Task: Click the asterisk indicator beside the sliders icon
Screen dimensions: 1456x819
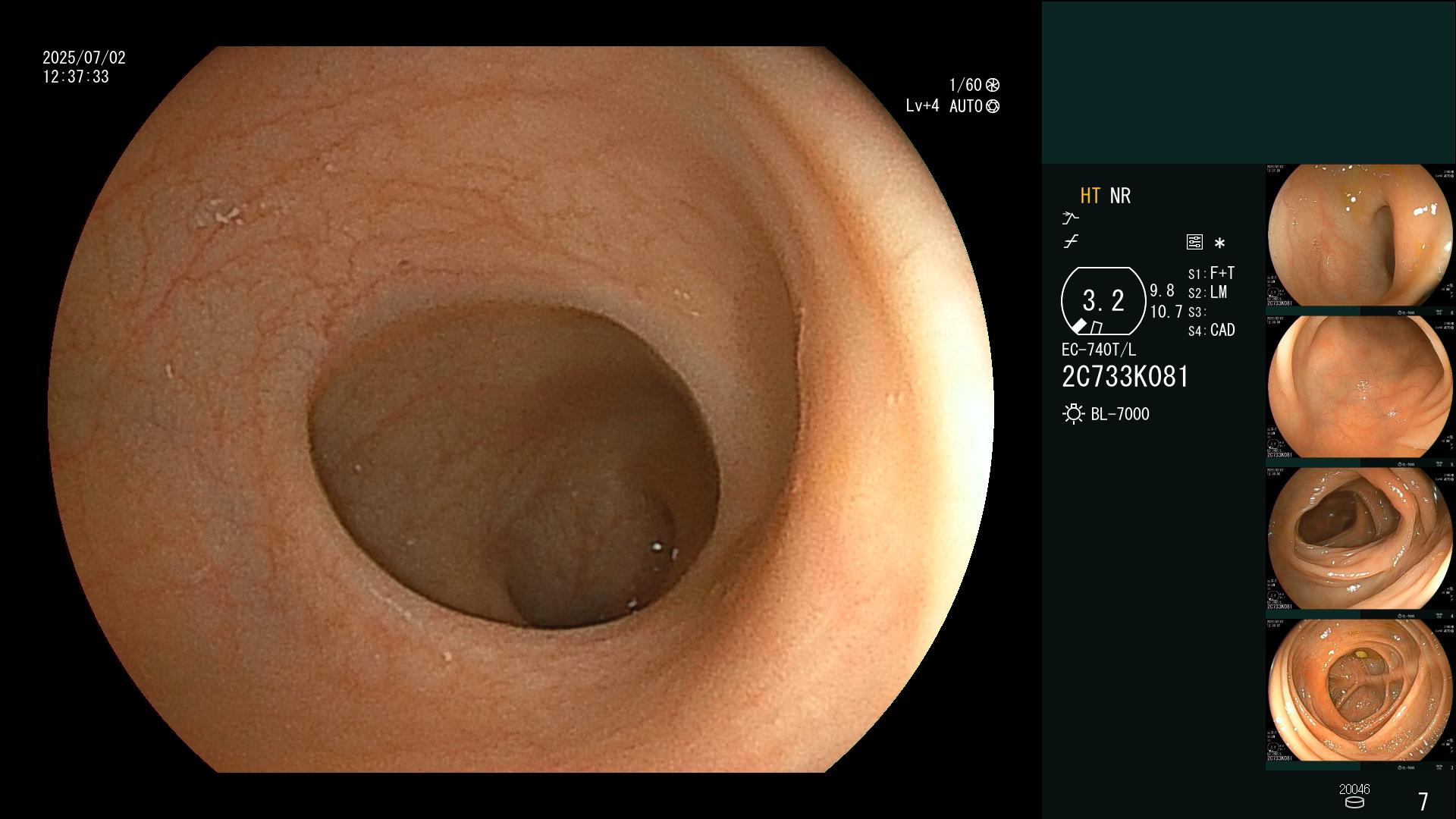Action: 1219,243
